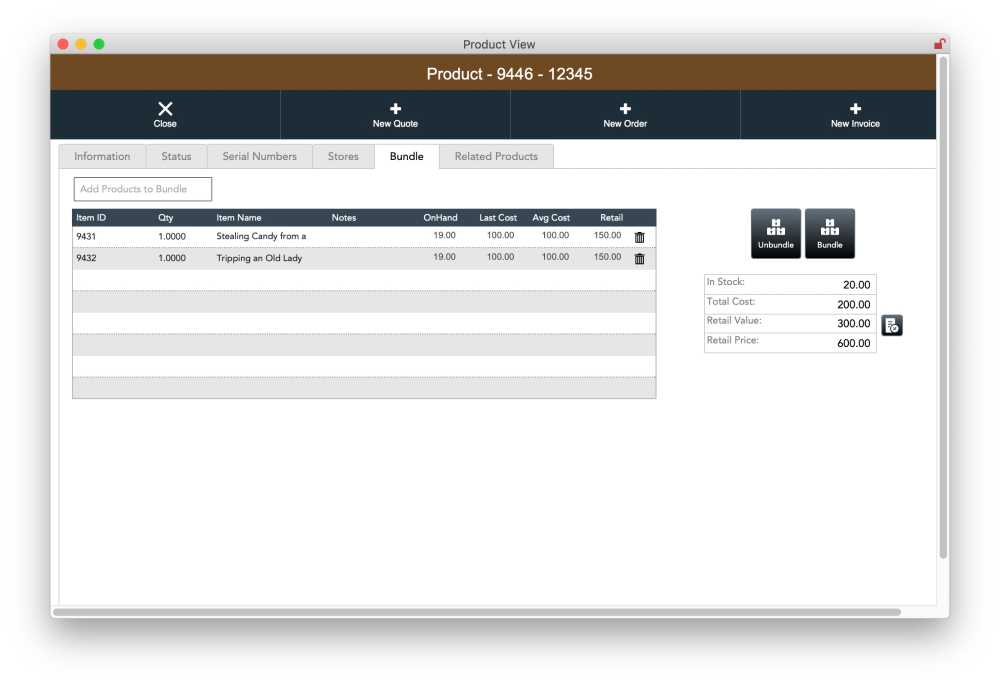Click 'Stealing Candy from a' item name
1000x685 pixels.
tap(261, 237)
